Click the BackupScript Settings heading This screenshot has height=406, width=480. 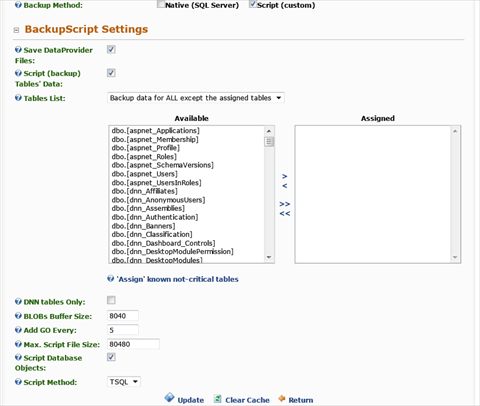tap(86, 29)
